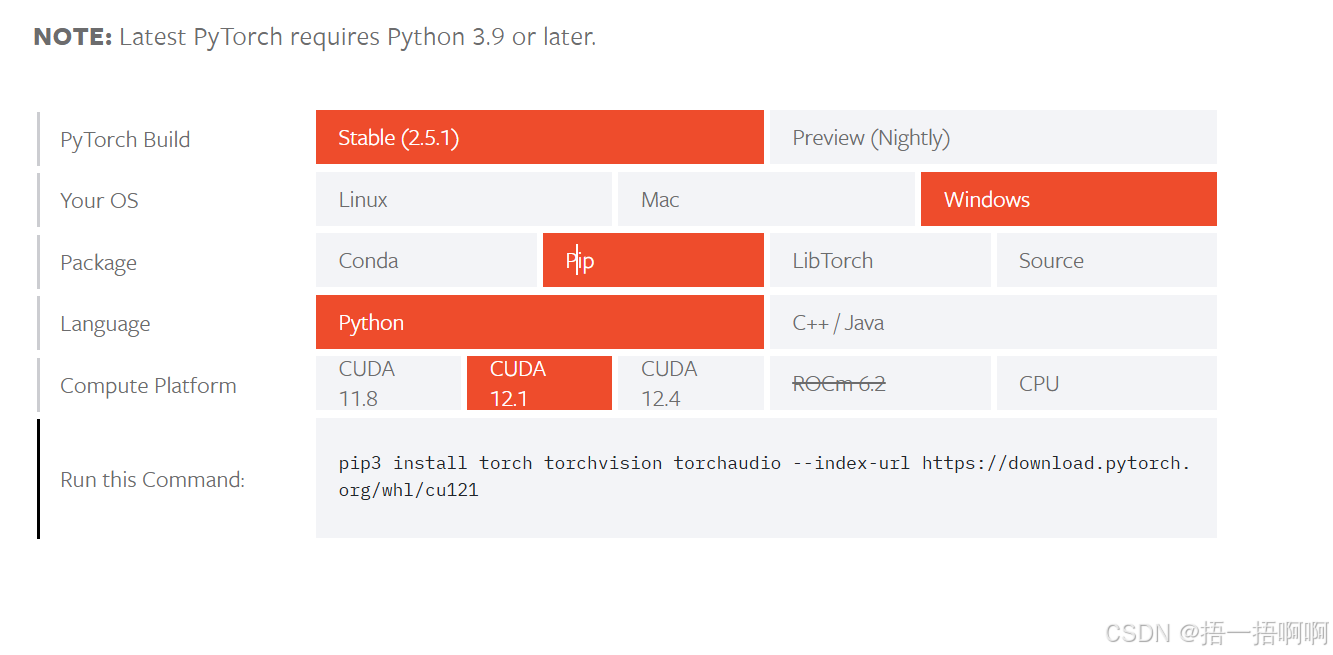This screenshot has height=655, width=1333.
Task: Click the Run this Command label
Action: tap(152, 479)
